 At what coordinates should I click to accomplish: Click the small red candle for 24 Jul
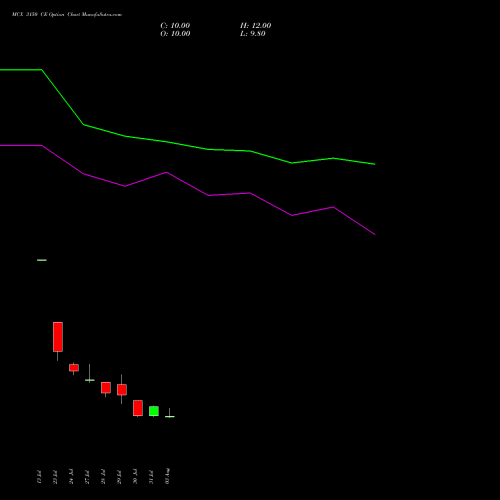tap(74, 368)
